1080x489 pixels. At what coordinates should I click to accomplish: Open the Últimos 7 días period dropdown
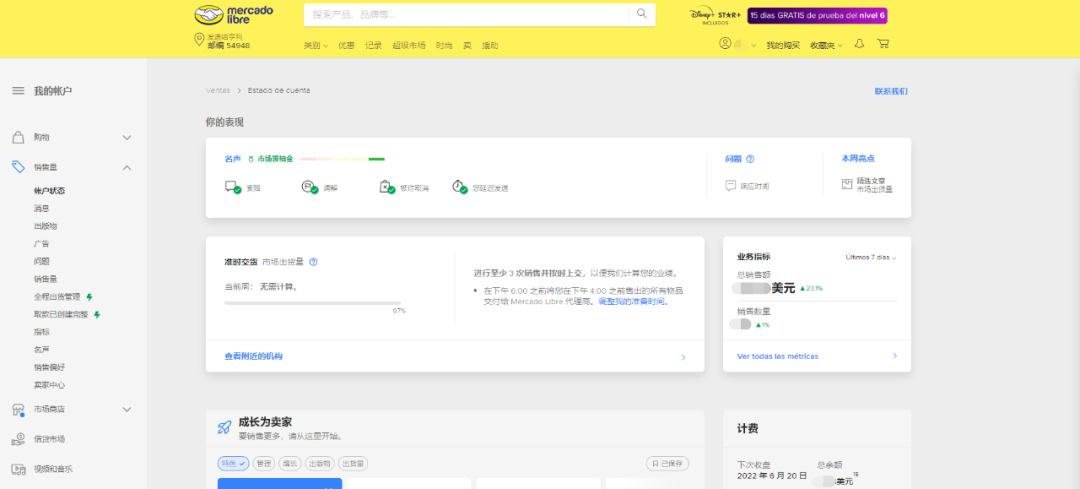point(871,258)
